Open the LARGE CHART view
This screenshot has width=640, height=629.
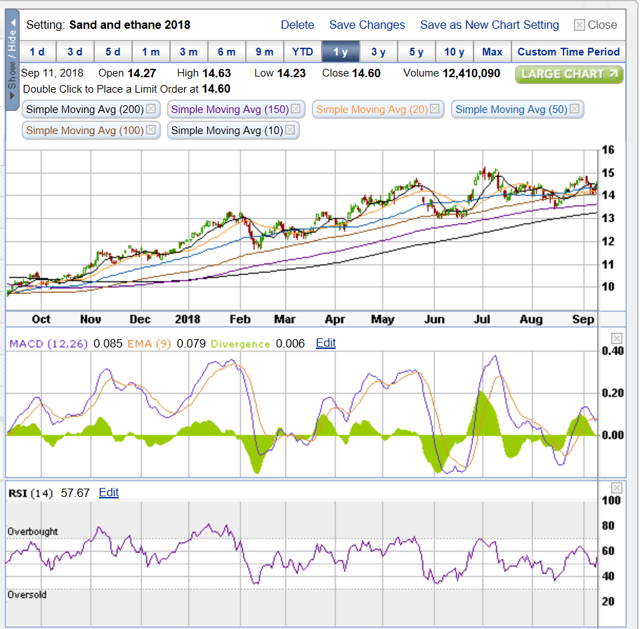(x=569, y=74)
